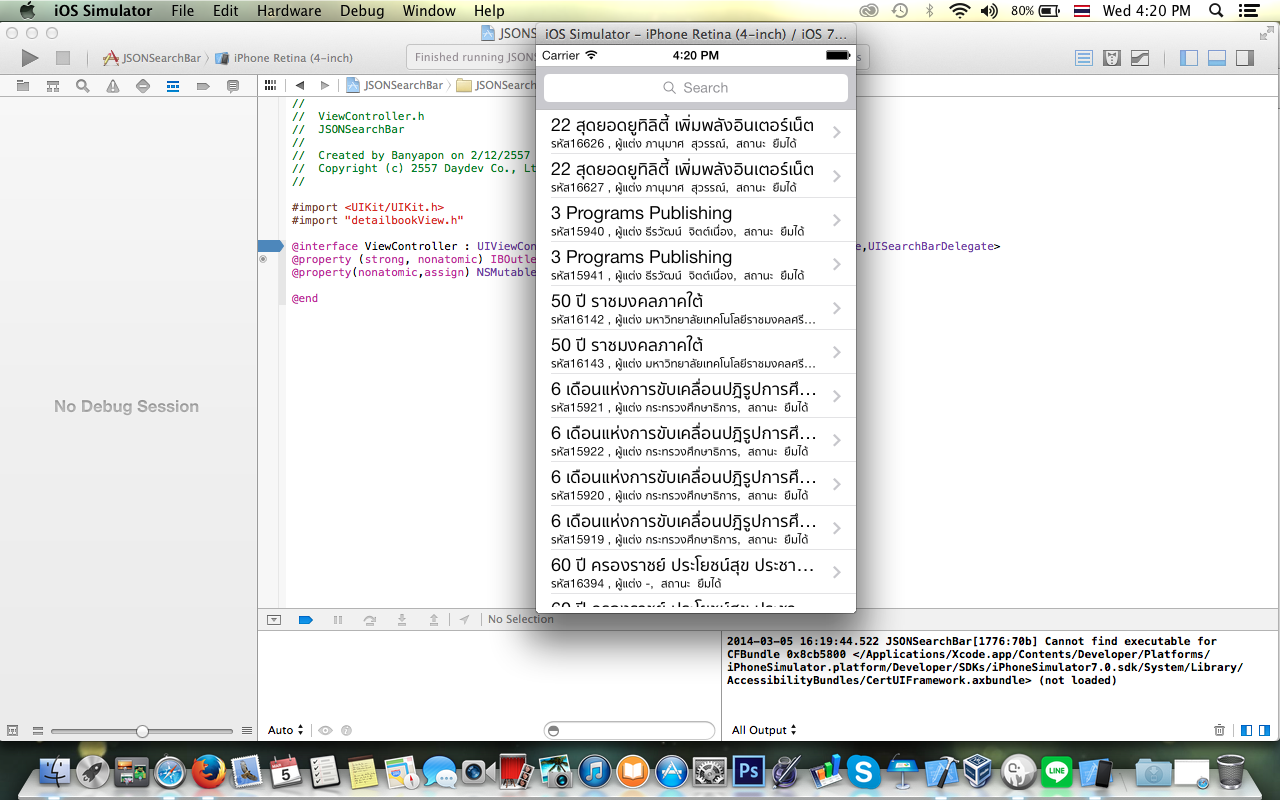Open row รหัส16626 disclosure chevron
This screenshot has width=1280, height=800.
[x=836, y=132]
